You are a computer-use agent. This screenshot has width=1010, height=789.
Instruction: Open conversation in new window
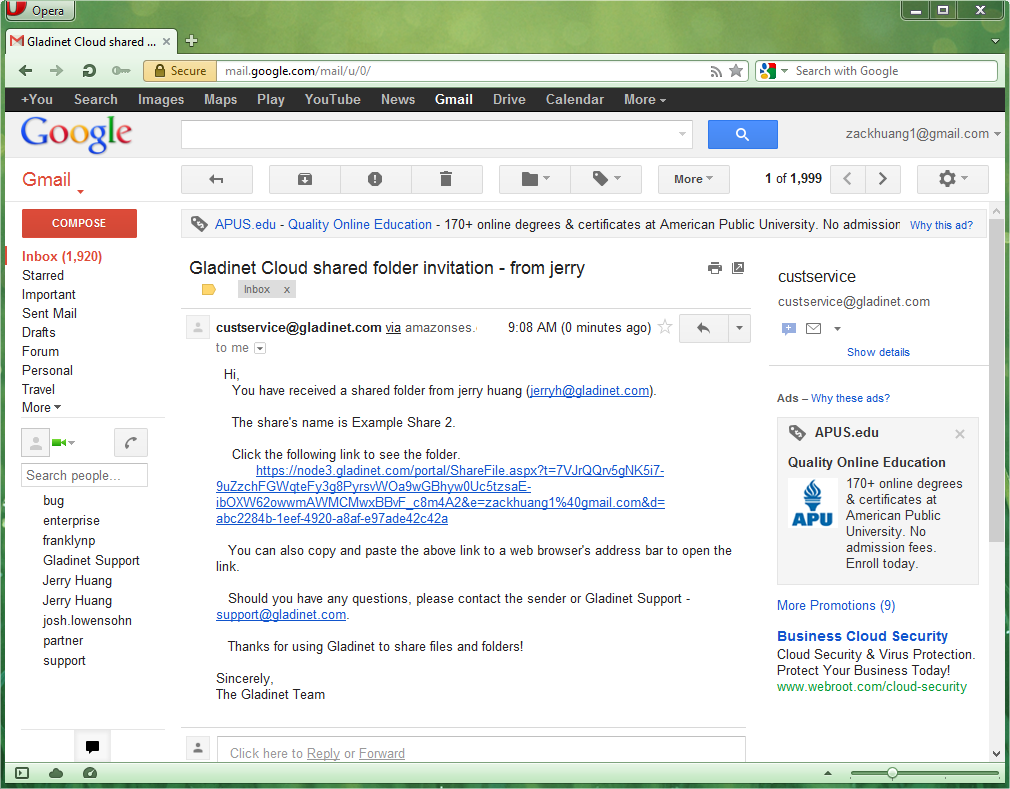click(738, 268)
